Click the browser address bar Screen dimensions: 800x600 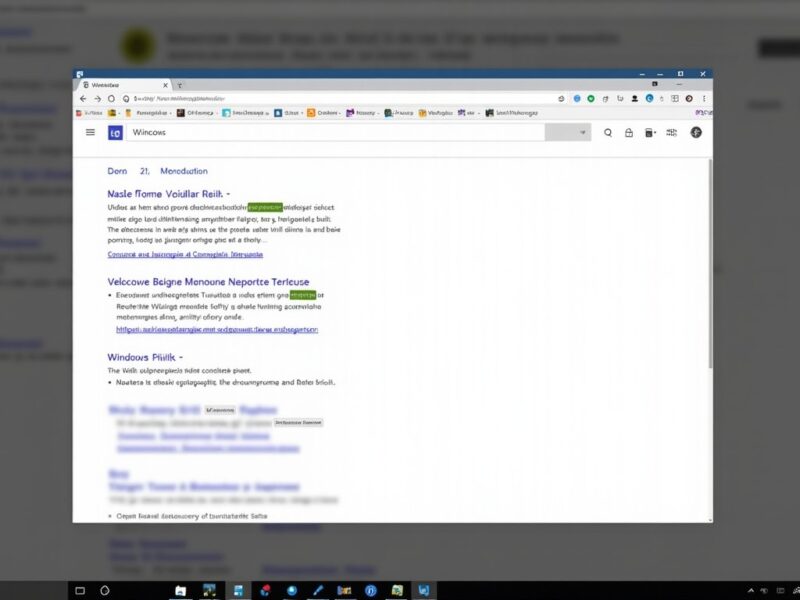click(x=337, y=98)
